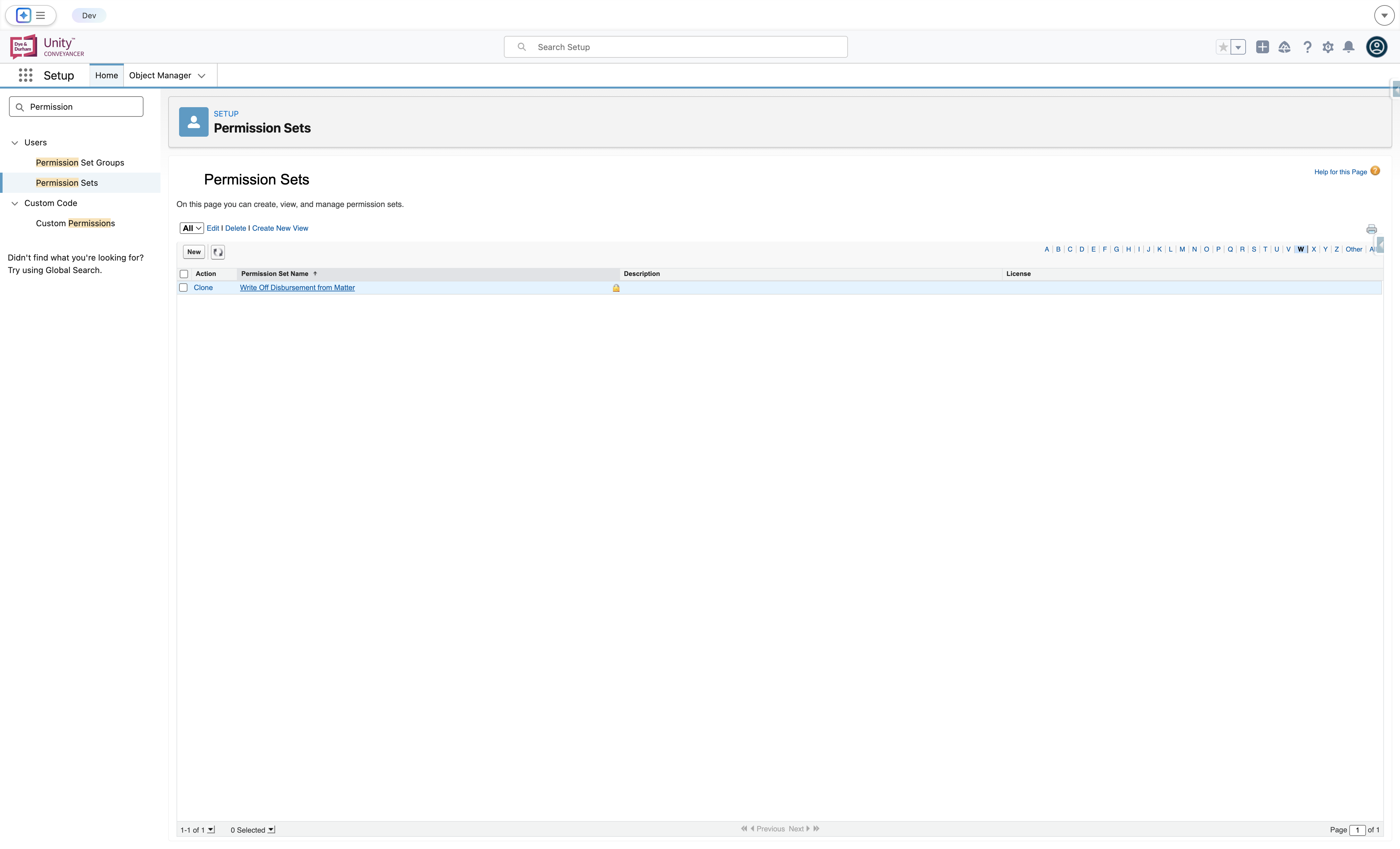Open the user profile avatar
Screen dimensions: 1400x849
[1376, 47]
